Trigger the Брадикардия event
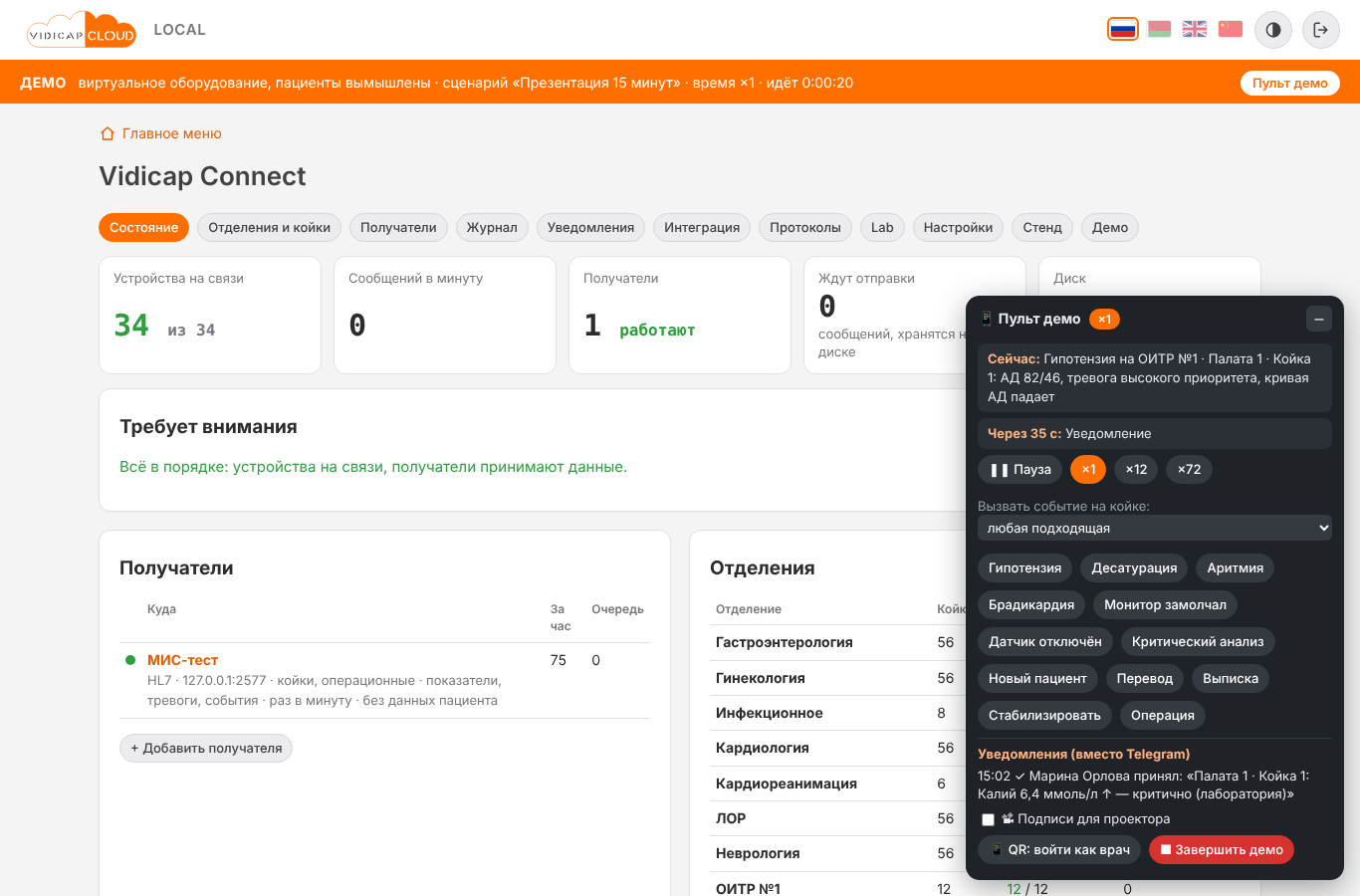The width and height of the screenshot is (1360, 896). pos(1031,604)
